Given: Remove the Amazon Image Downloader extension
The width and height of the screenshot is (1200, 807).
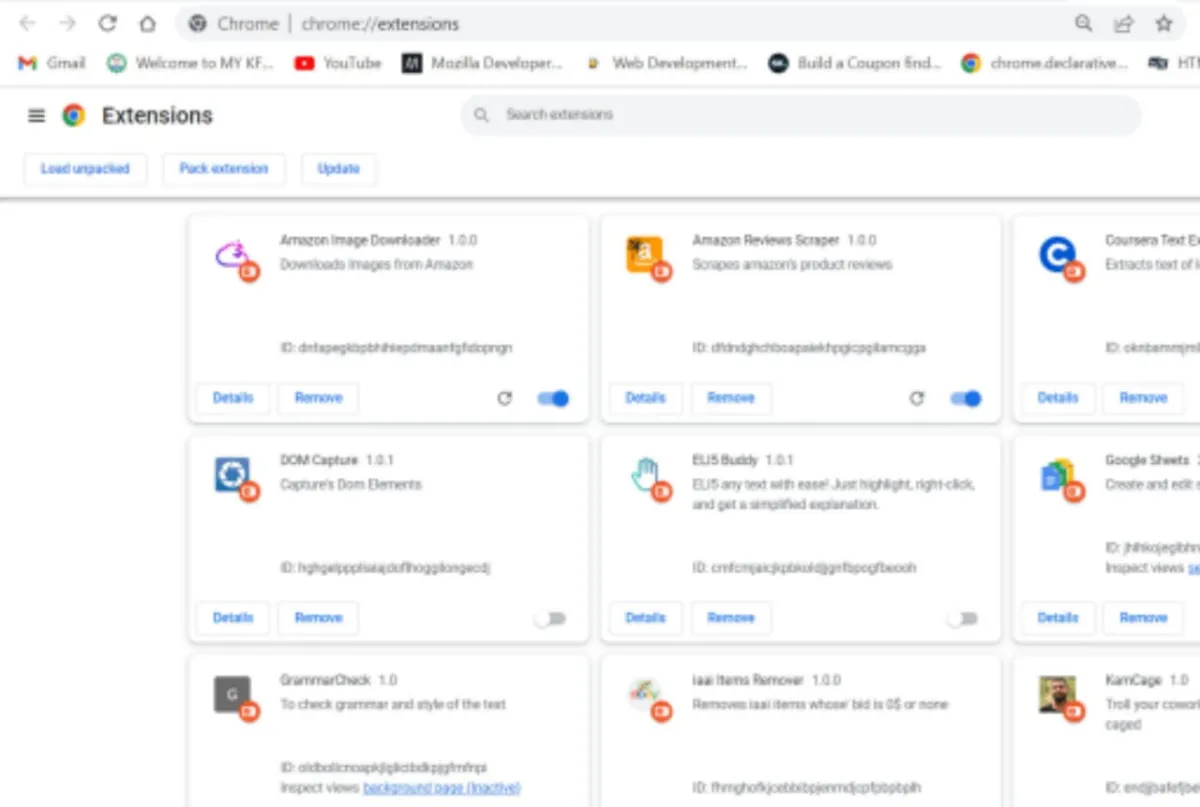Looking at the screenshot, I should point(318,398).
